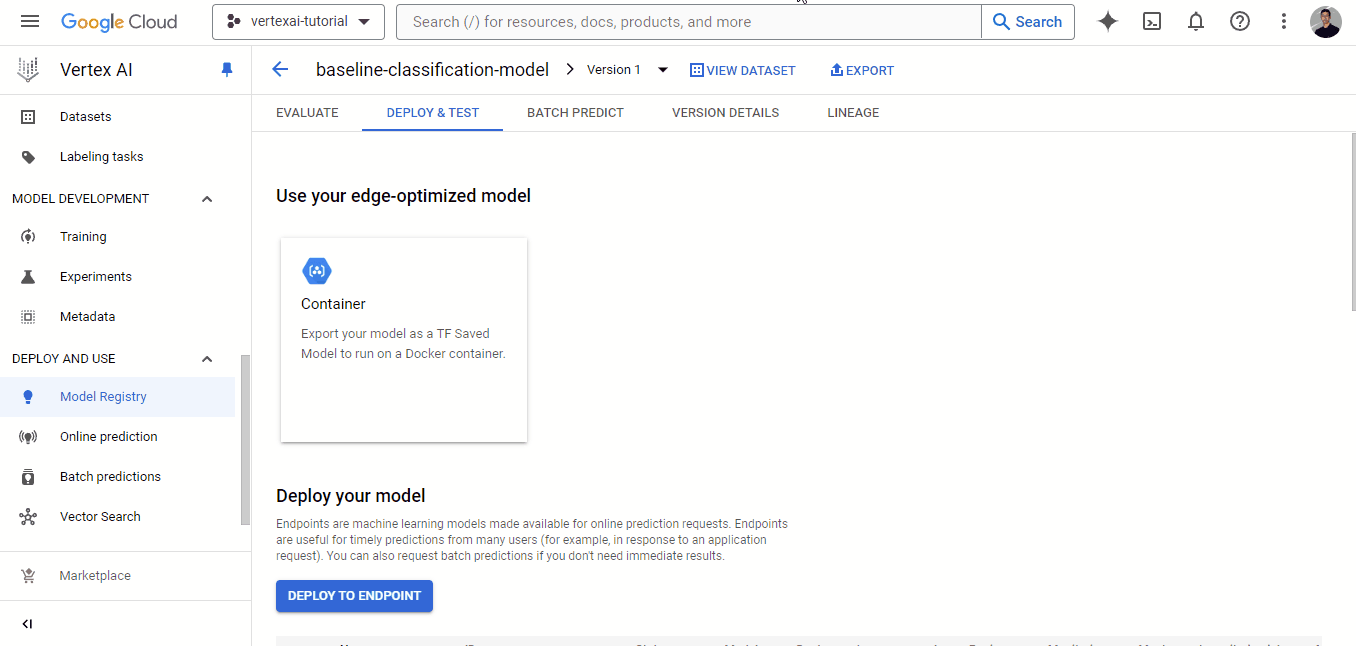
Task: Go back using the left arrow
Action: pyautogui.click(x=280, y=69)
